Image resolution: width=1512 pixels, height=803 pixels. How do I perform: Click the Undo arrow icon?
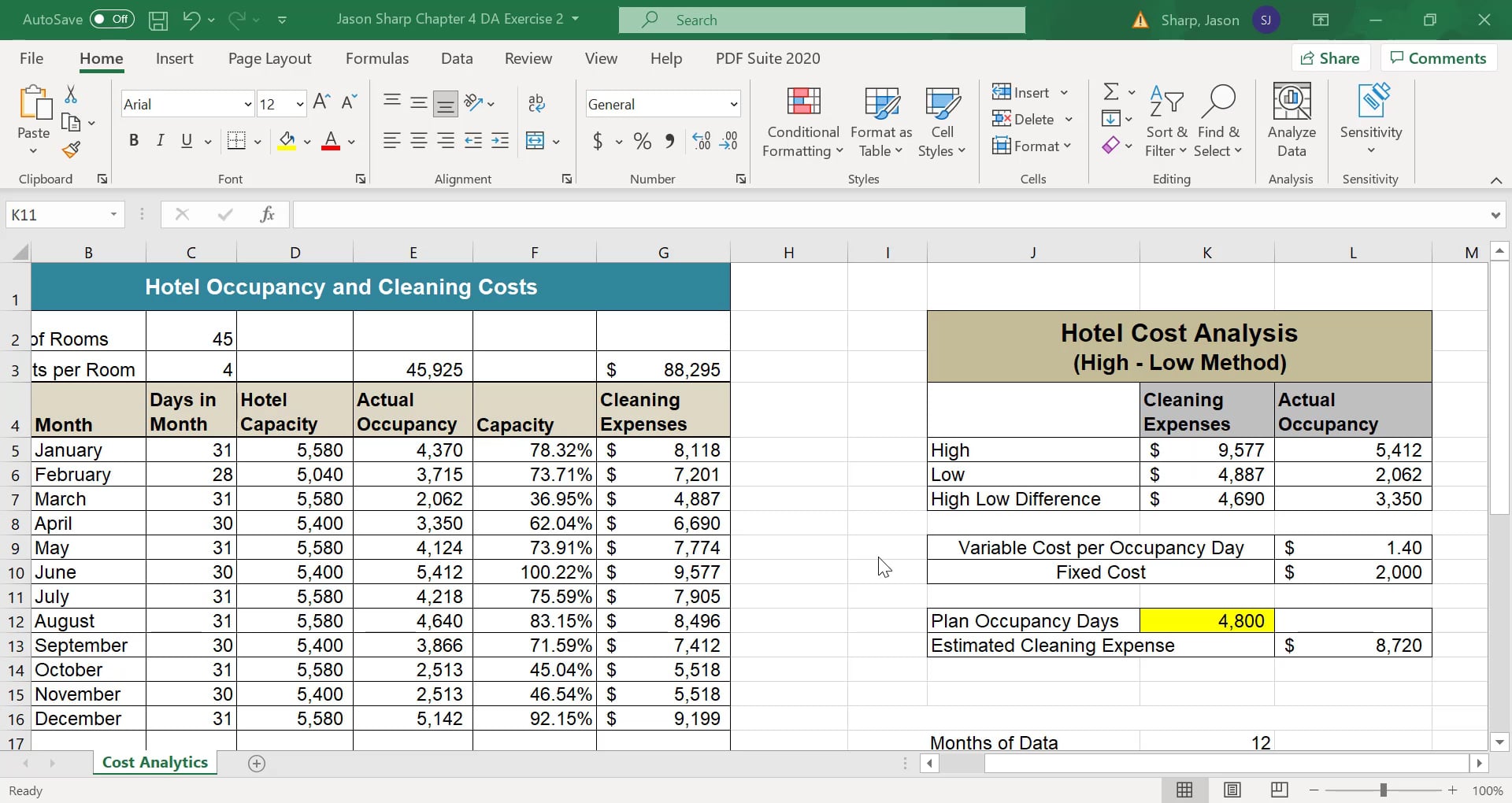pyautogui.click(x=191, y=20)
